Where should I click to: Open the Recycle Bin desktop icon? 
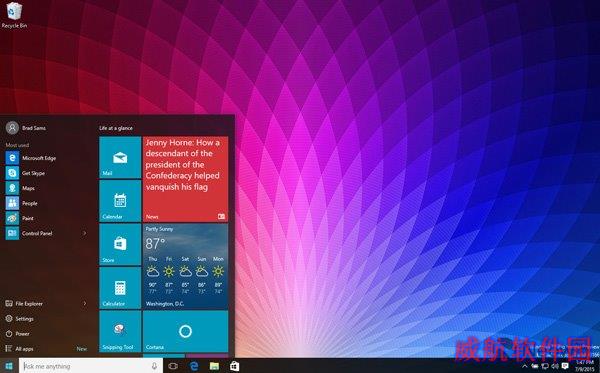pyautogui.click(x=14, y=15)
